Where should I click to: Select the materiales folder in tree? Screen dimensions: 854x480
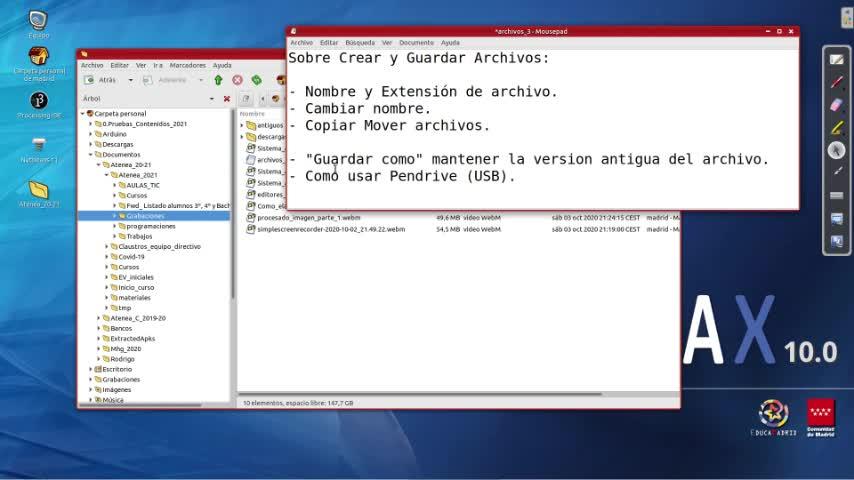click(134, 298)
